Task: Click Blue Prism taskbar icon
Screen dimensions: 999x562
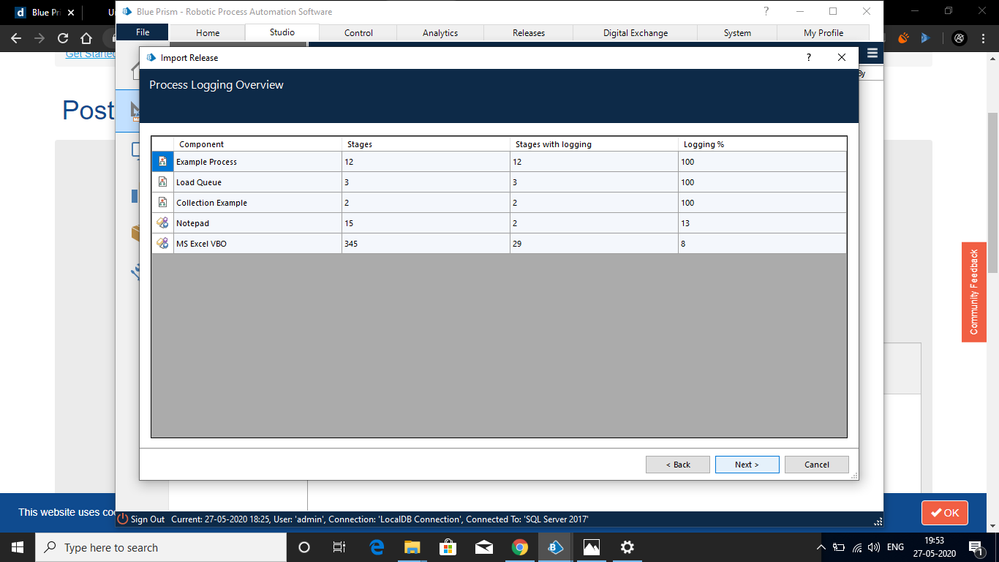Action: 555,547
